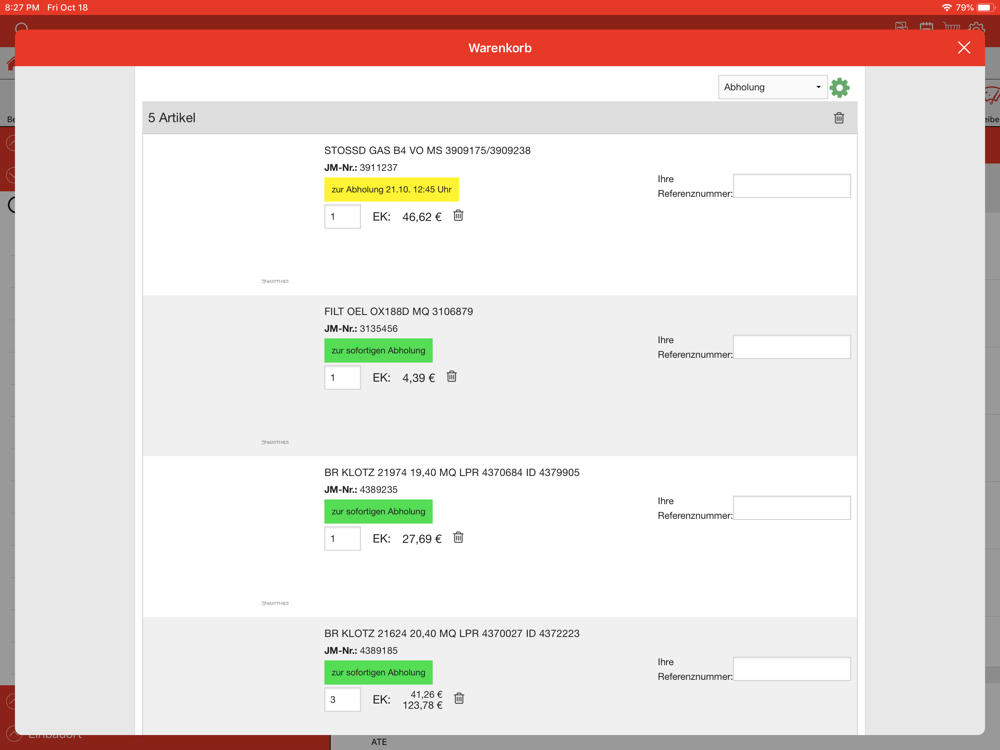Screen dimensions: 1000x750
Task: Remove BR KLOTZ 21624 item via trash icon
Action: click(x=459, y=698)
